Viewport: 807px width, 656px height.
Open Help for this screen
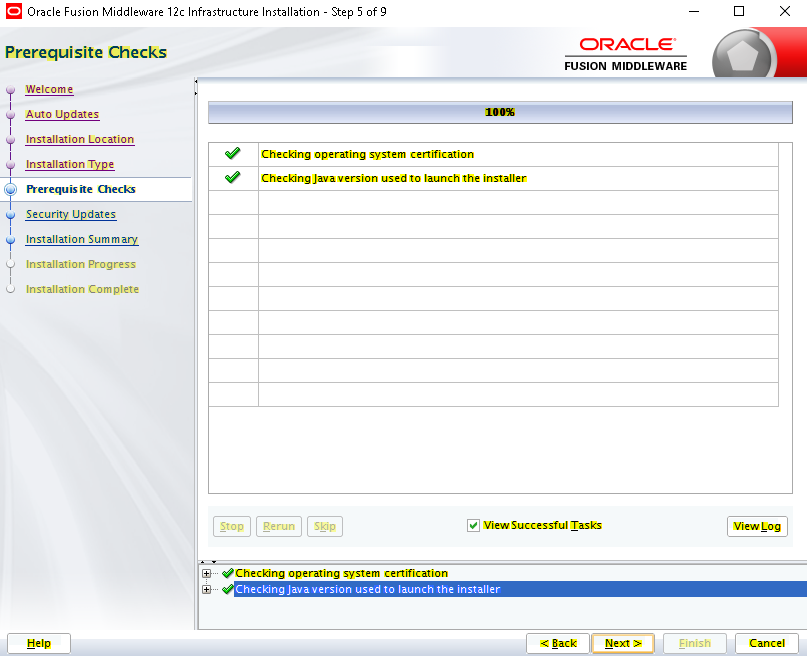pyautogui.click(x=39, y=643)
